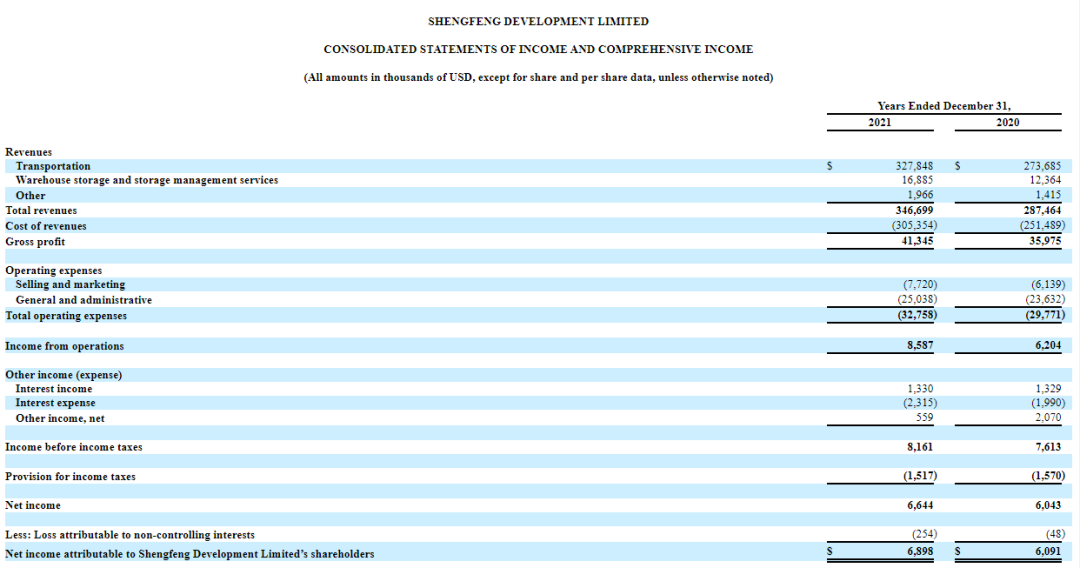The image size is (1080, 568).
Task: Select Net income 2021 value 6,644
Action: click(920, 505)
